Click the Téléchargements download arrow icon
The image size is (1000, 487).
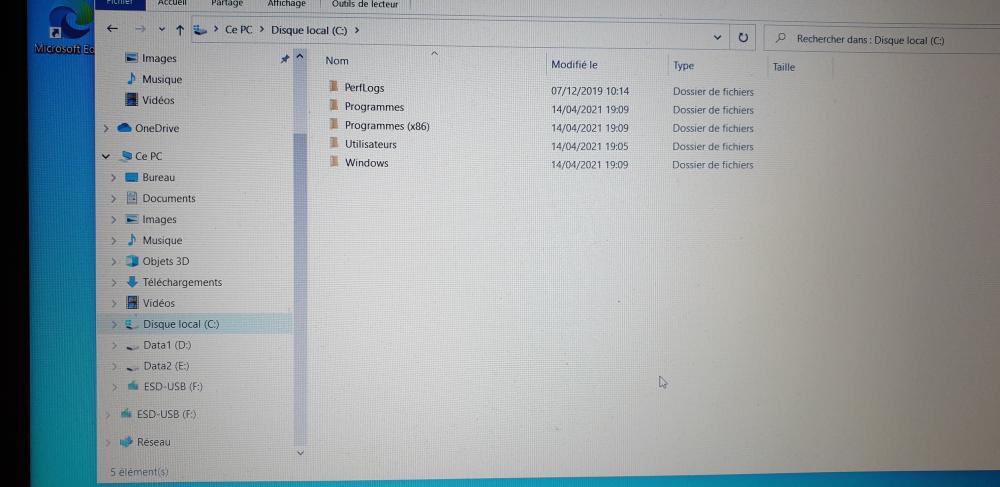[132, 282]
